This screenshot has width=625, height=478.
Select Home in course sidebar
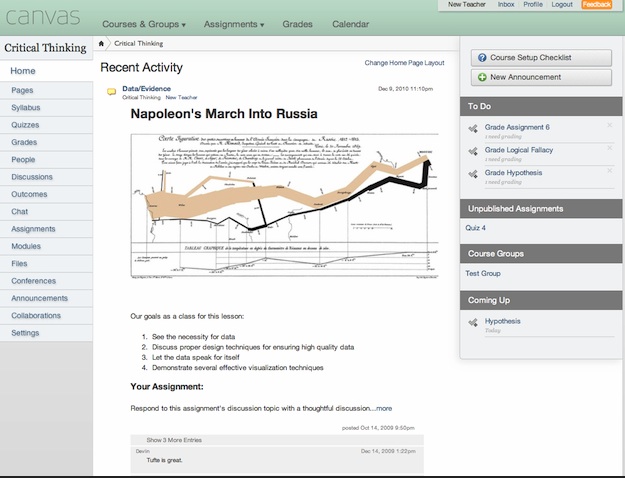pyautogui.click(x=46, y=71)
